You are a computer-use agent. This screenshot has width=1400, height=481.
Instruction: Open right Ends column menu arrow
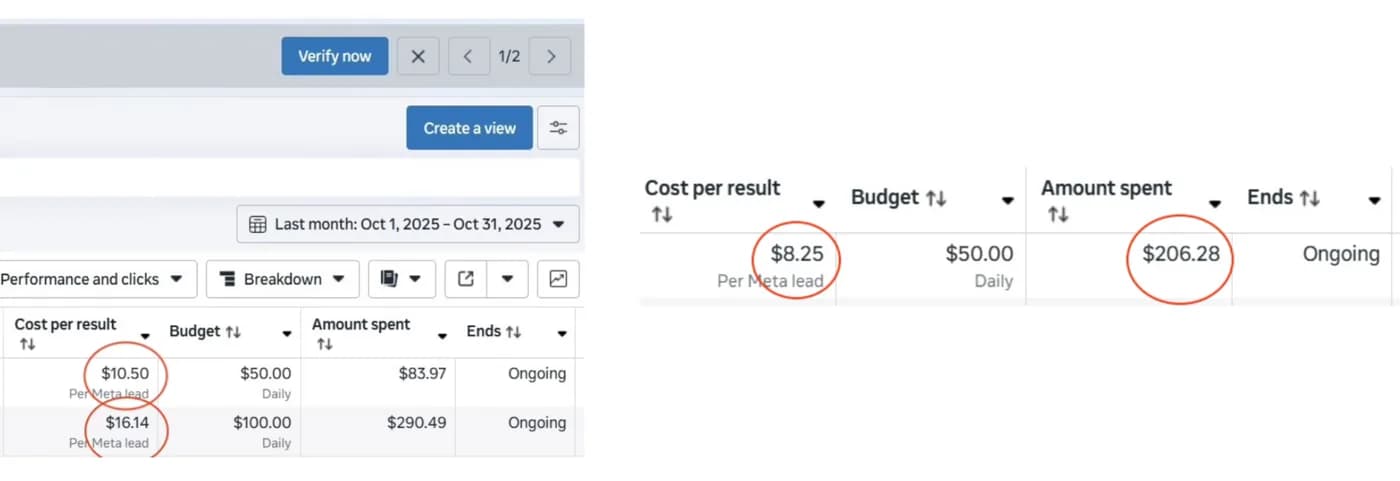coord(1373,201)
